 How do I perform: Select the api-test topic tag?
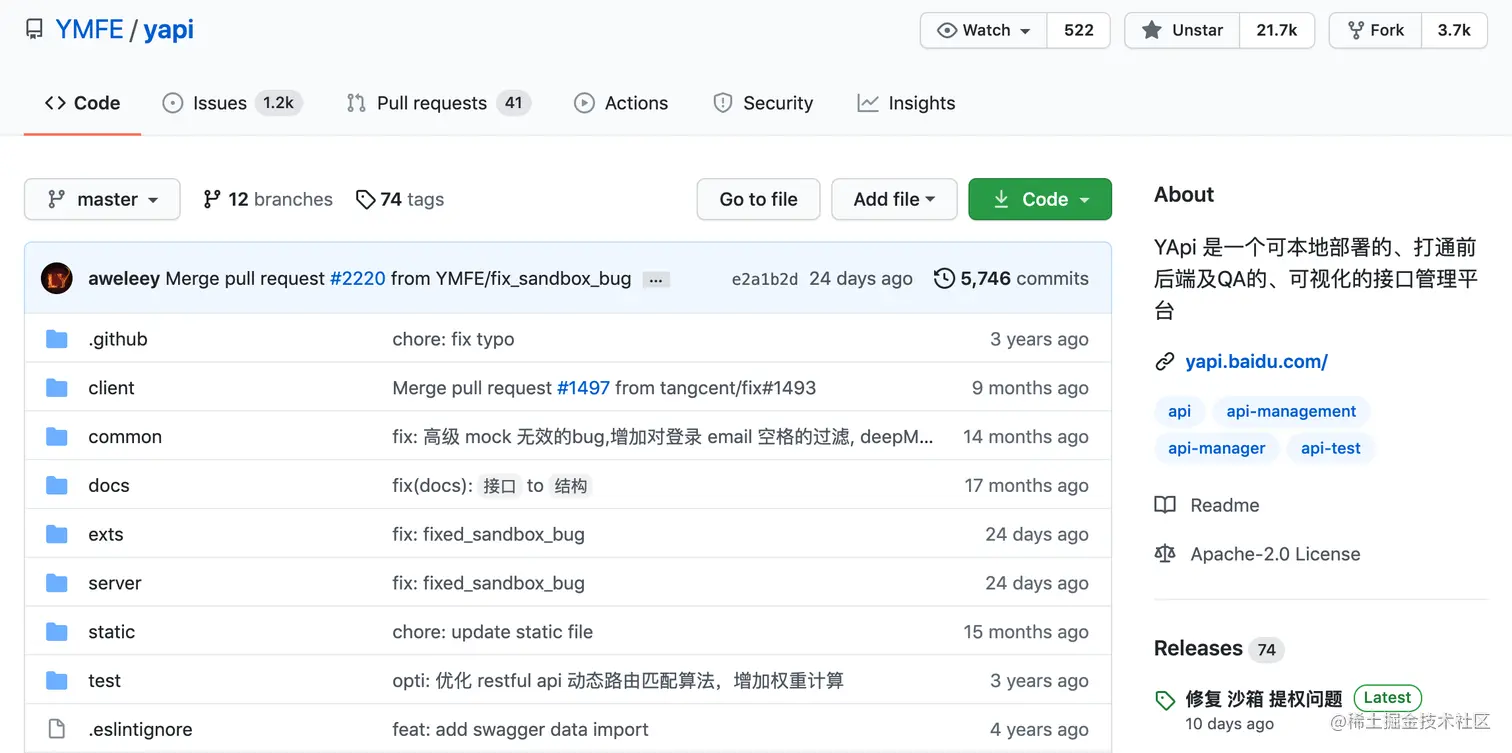point(1330,448)
